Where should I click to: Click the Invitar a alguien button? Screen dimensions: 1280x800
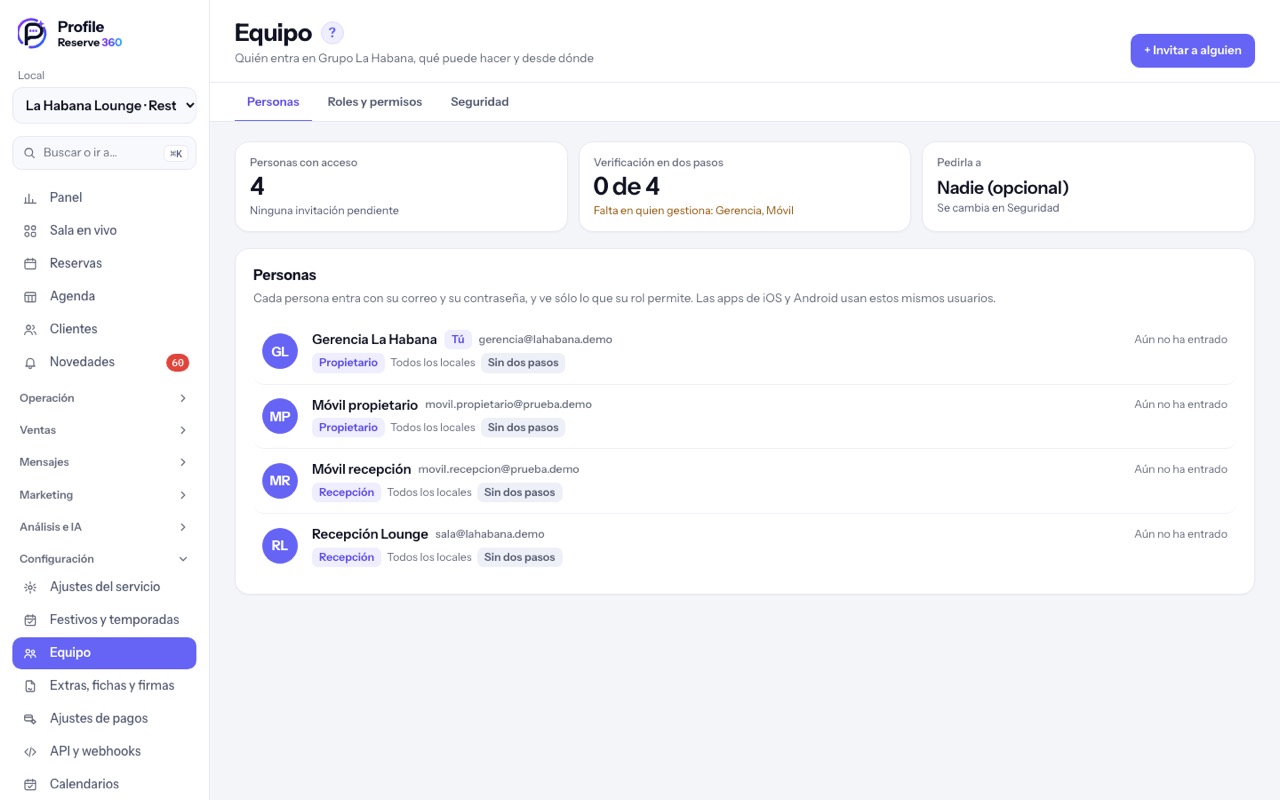[1192, 50]
